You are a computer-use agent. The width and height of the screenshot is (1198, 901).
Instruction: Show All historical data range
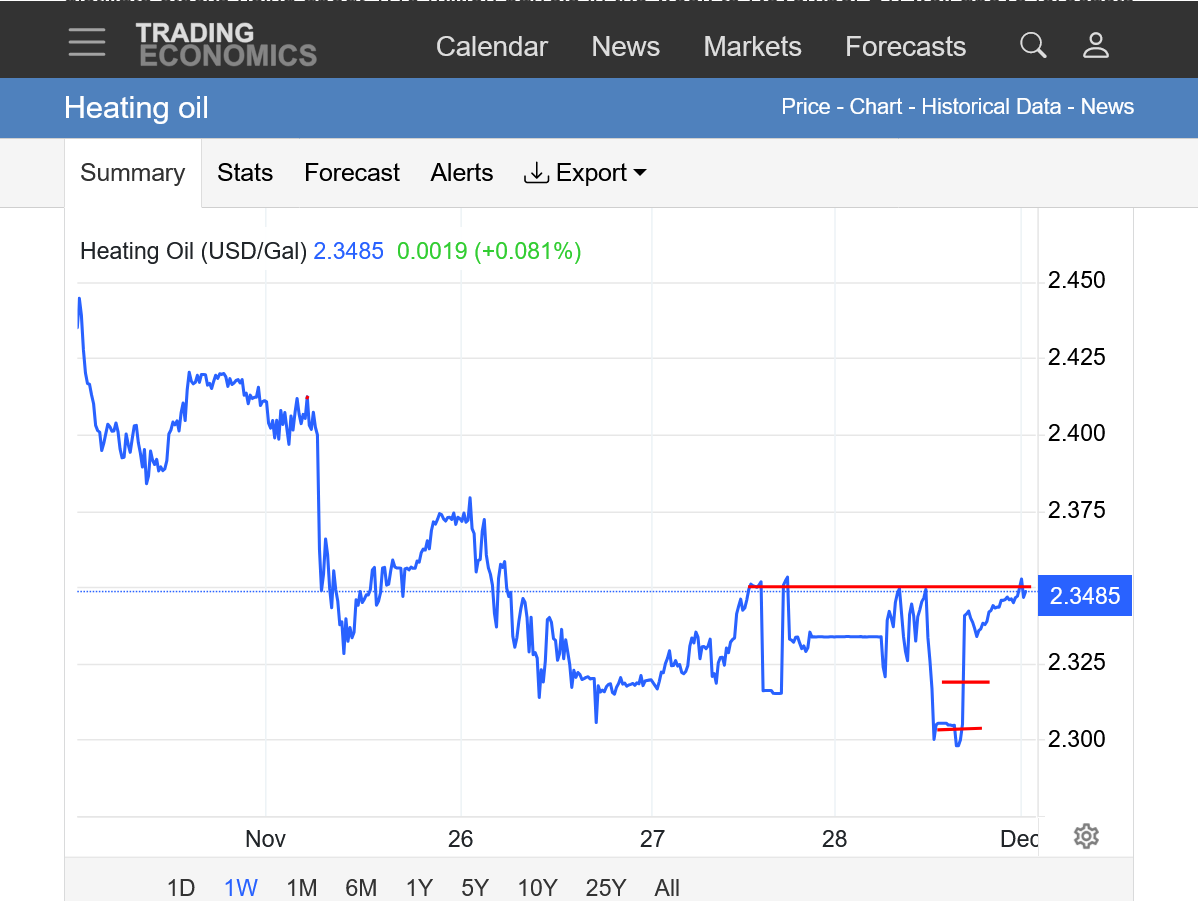[x=667, y=887]
